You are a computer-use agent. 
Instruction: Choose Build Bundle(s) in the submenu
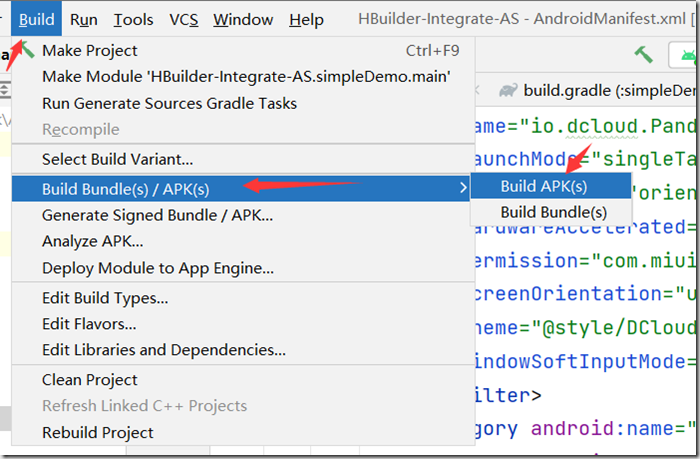[x=553, y=212]
